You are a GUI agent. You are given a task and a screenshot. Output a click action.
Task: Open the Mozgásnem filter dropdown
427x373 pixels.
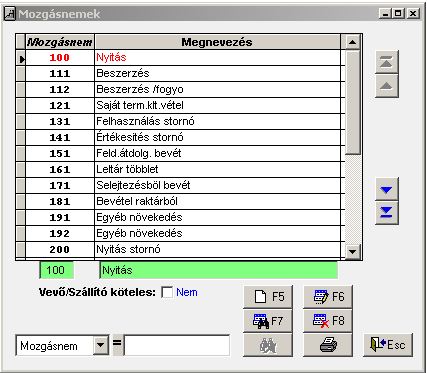click(101, 345)
